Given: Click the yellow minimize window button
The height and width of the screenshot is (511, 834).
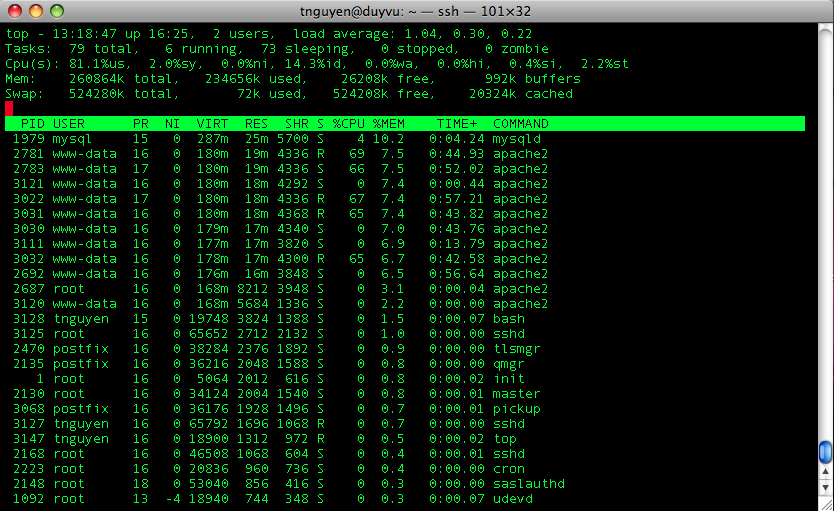Looking at the screenshot, I should click(36, 11).
